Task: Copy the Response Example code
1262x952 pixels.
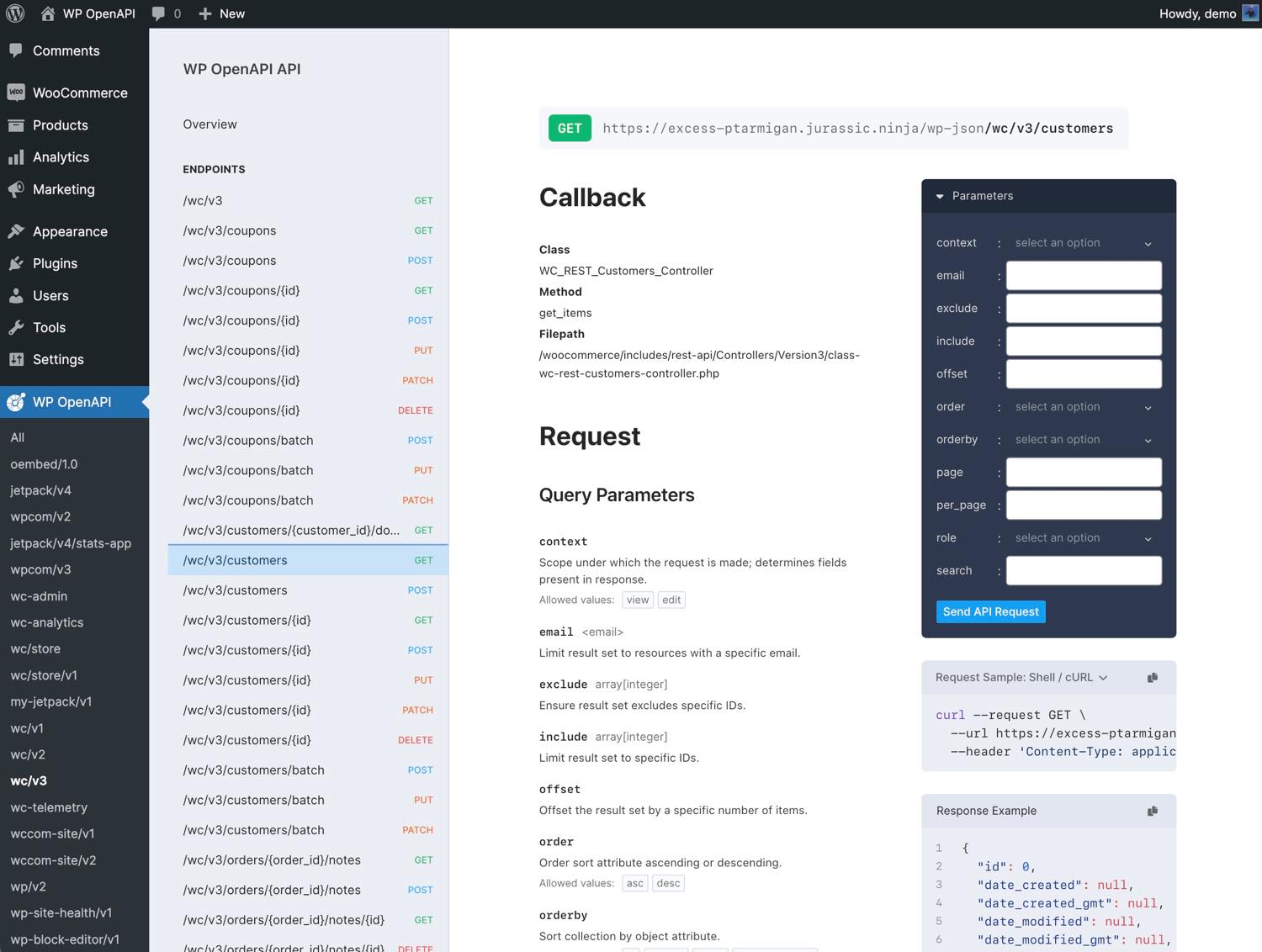Action: (x=1153, y=811)
